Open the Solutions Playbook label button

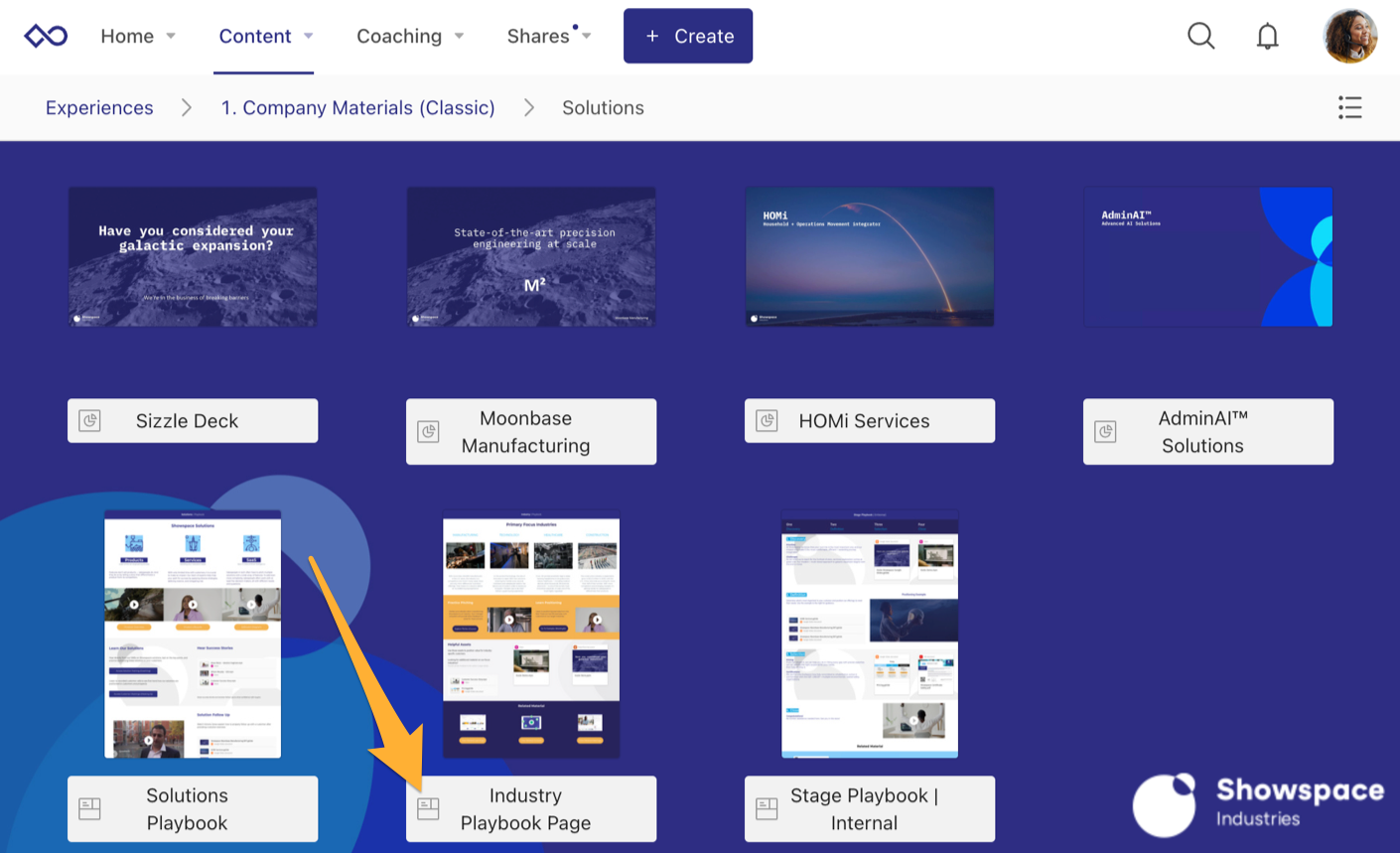[193, 809]
